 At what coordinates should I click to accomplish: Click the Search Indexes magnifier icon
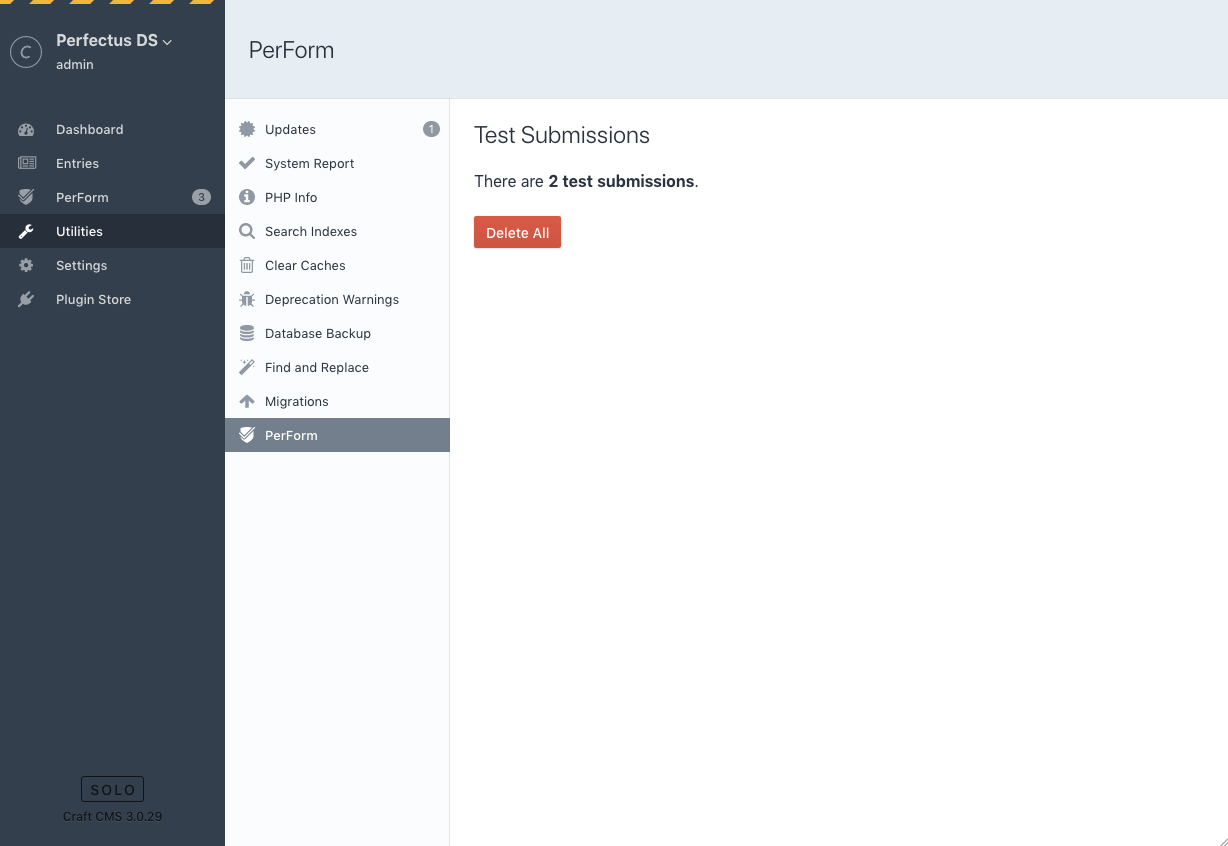[247, 232]
